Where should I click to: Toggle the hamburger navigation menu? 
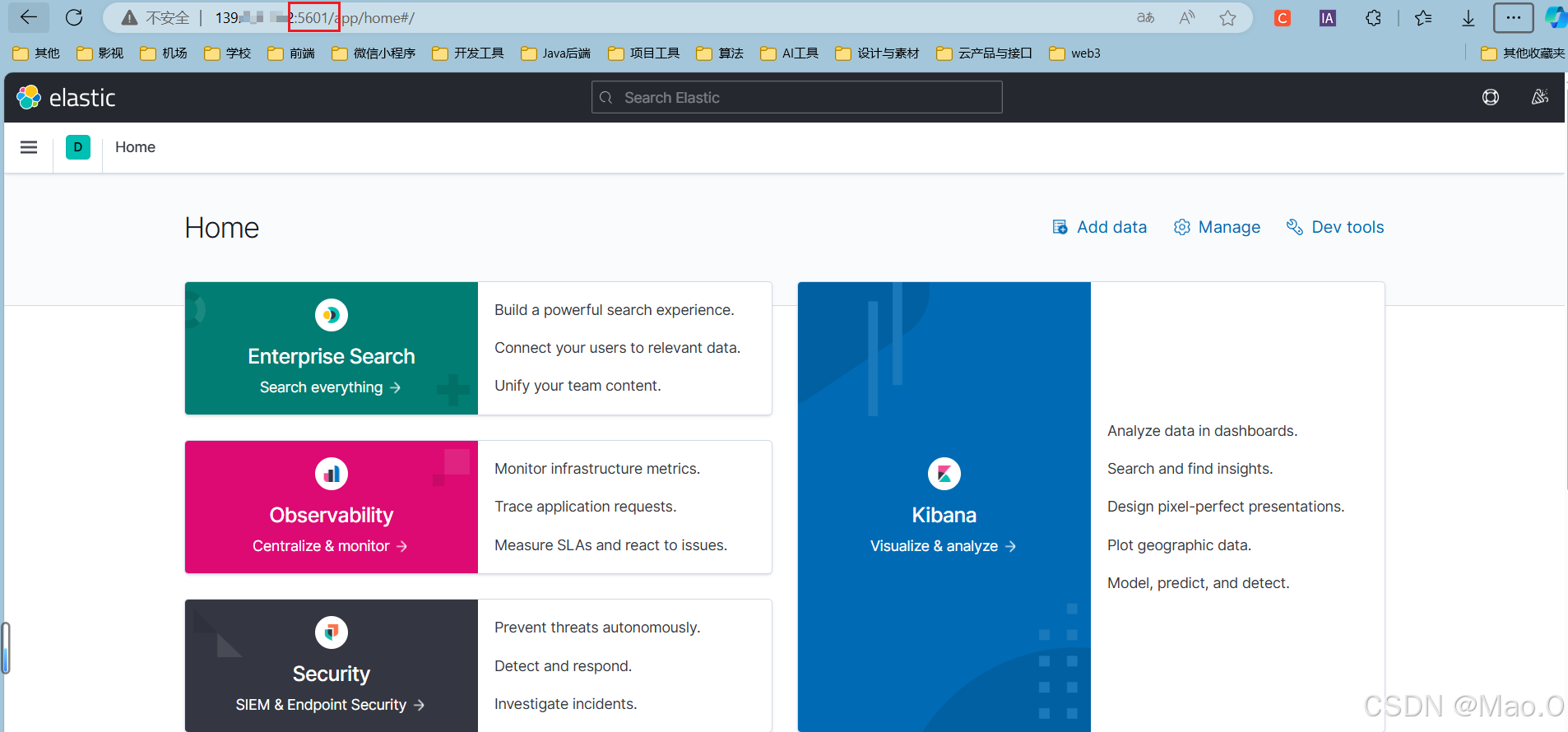pyautogui.click(x=29, y=147)
